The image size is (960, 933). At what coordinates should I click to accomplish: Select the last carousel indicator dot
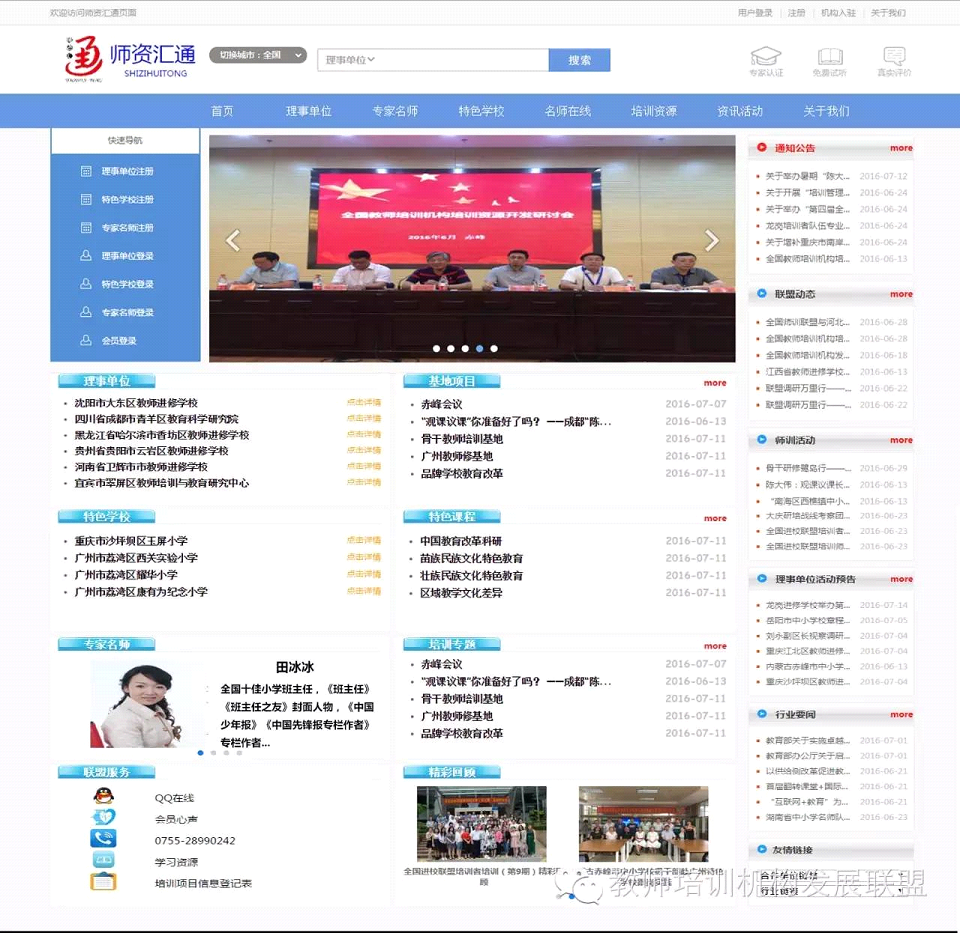(x=494, y=348)
